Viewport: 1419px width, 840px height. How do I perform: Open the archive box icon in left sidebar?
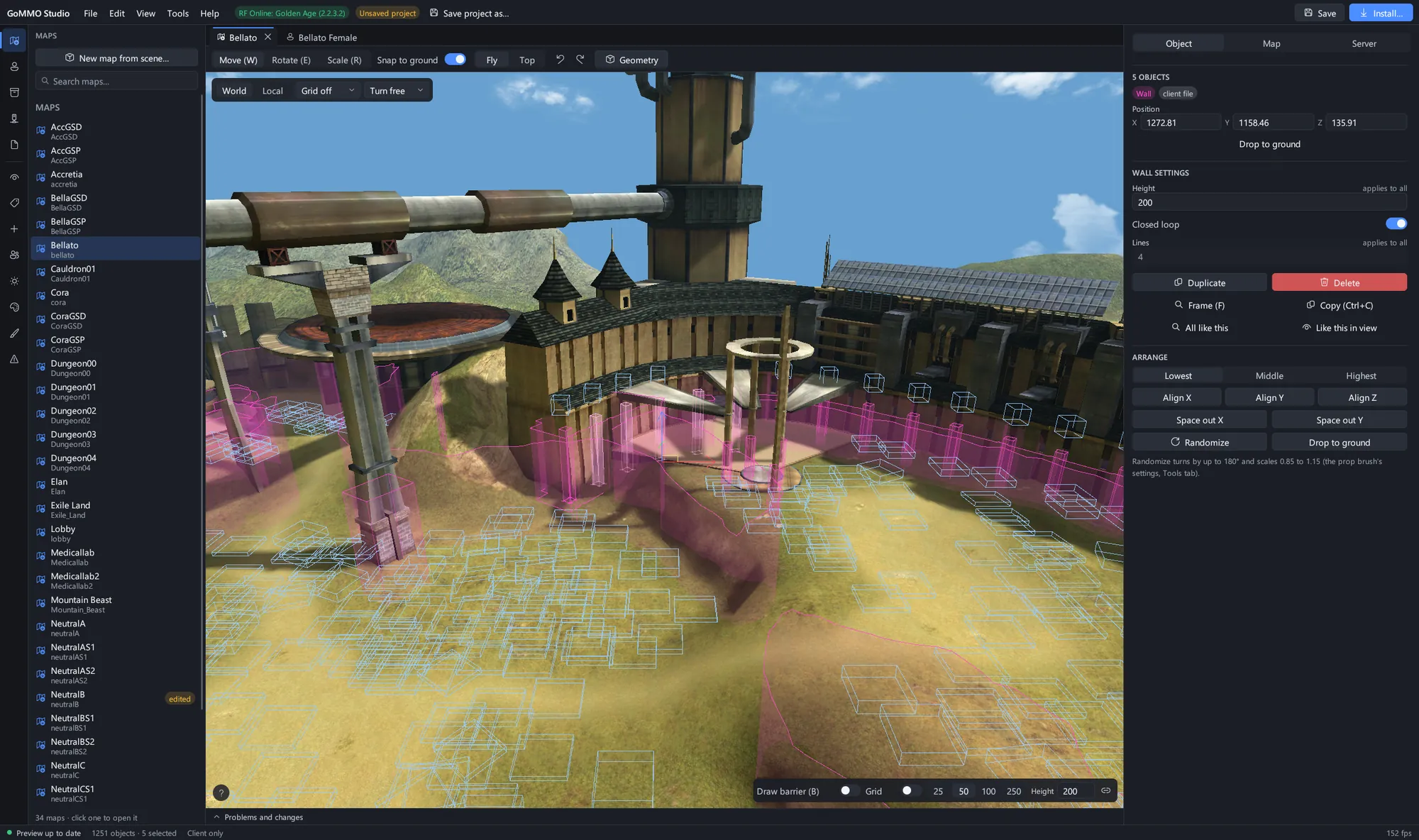14,92
